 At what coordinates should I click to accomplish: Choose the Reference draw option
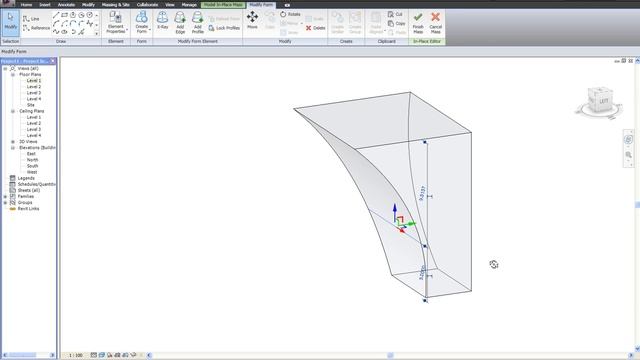coord(36,28)
